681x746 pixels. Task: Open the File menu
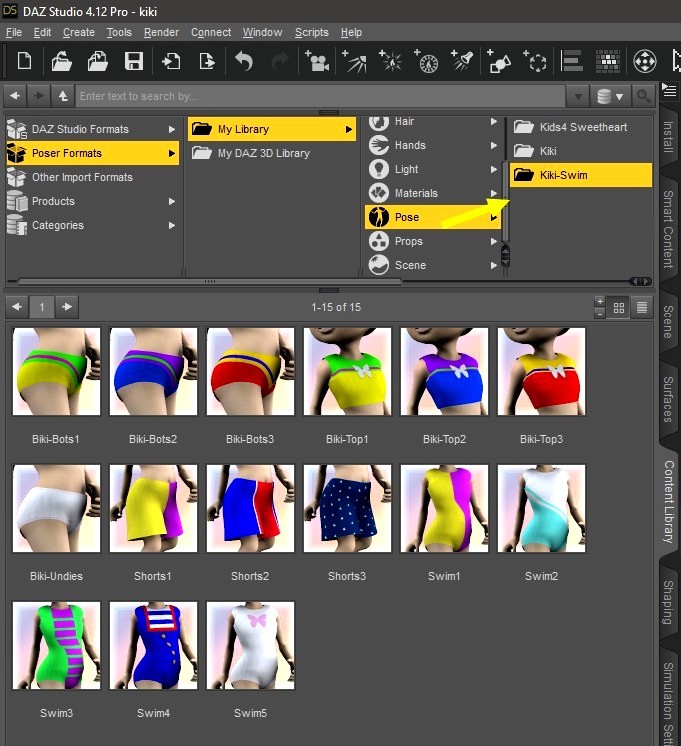pos(14,32)
